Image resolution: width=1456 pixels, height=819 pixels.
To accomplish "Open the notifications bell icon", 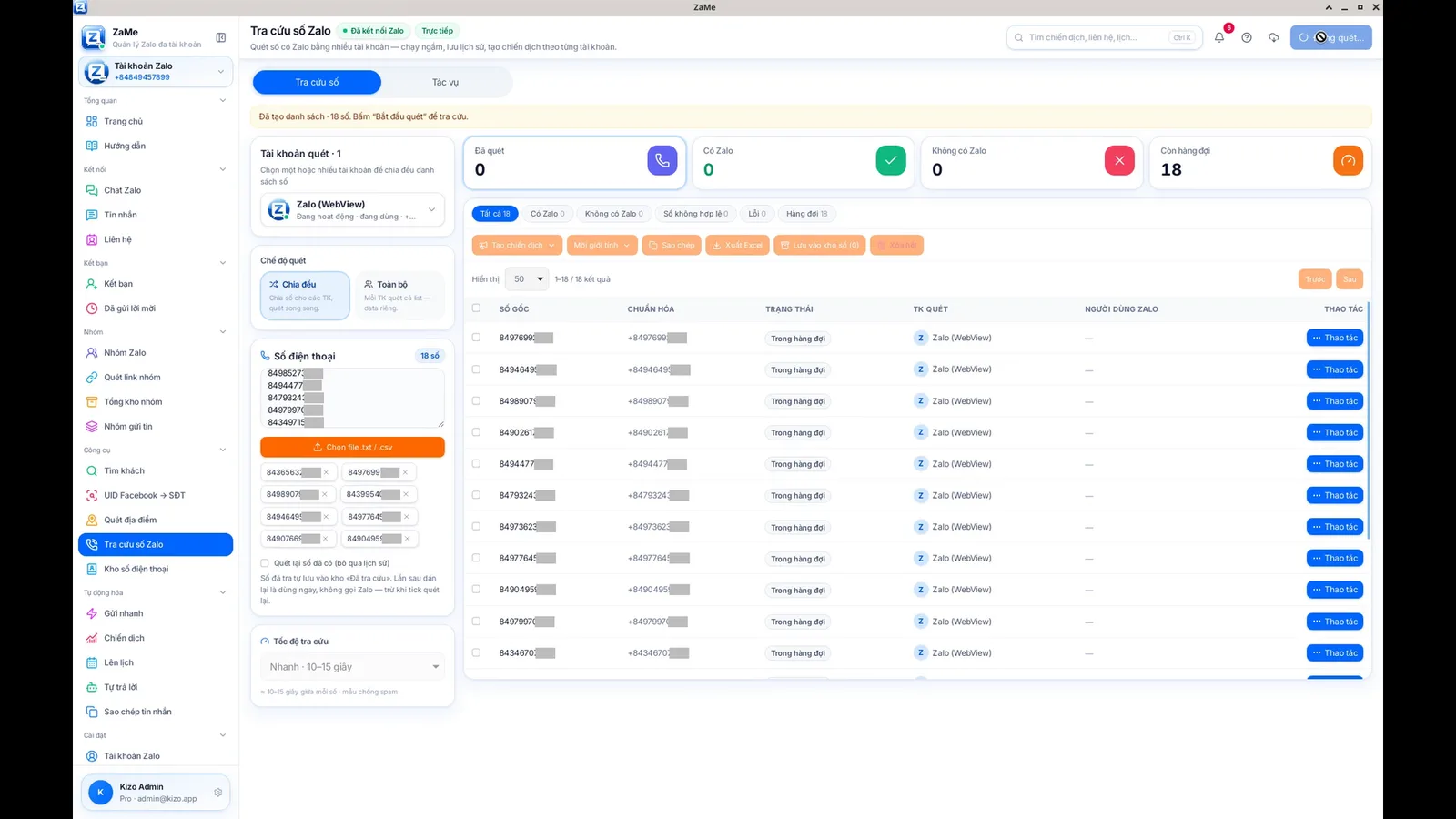I will [1219, 37].
